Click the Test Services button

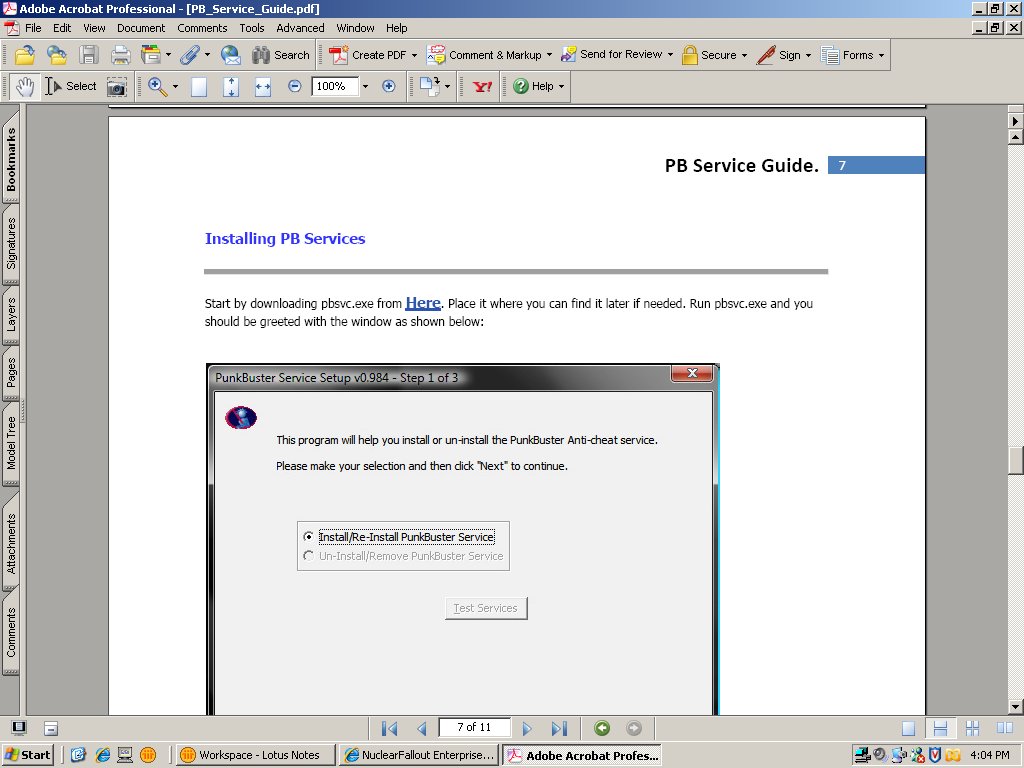pyautogui.click(x=486, y=608)
